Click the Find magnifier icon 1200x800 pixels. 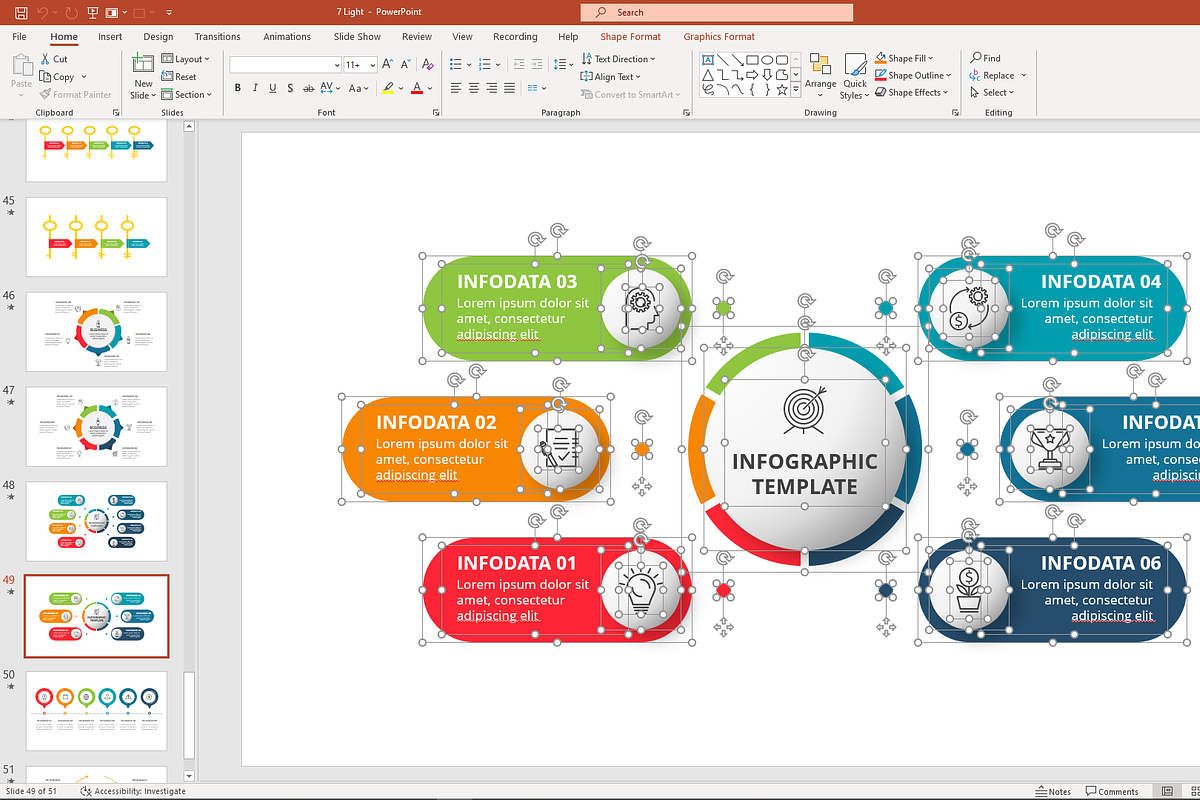pyautogui.click(x=976, y=58)
